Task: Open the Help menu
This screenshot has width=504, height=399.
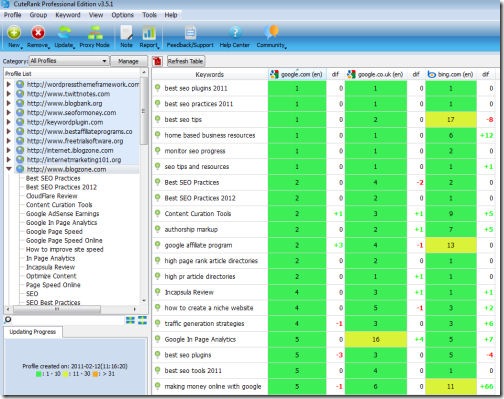Action: tap(171, 15)
